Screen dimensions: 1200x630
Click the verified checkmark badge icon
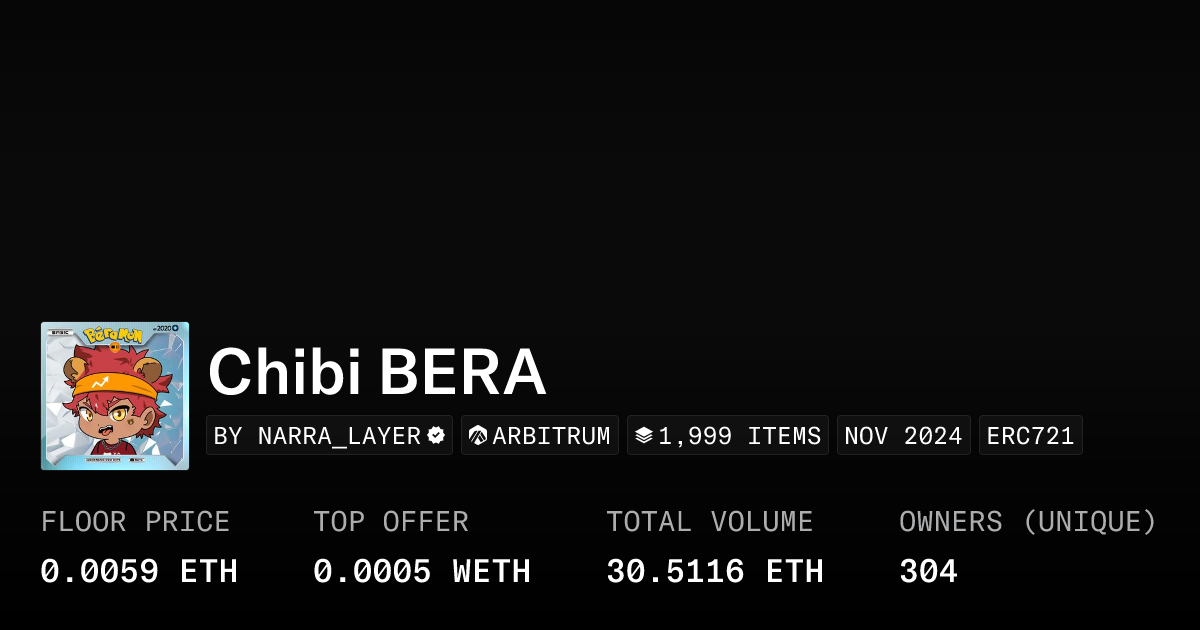[x=436, y=435]
